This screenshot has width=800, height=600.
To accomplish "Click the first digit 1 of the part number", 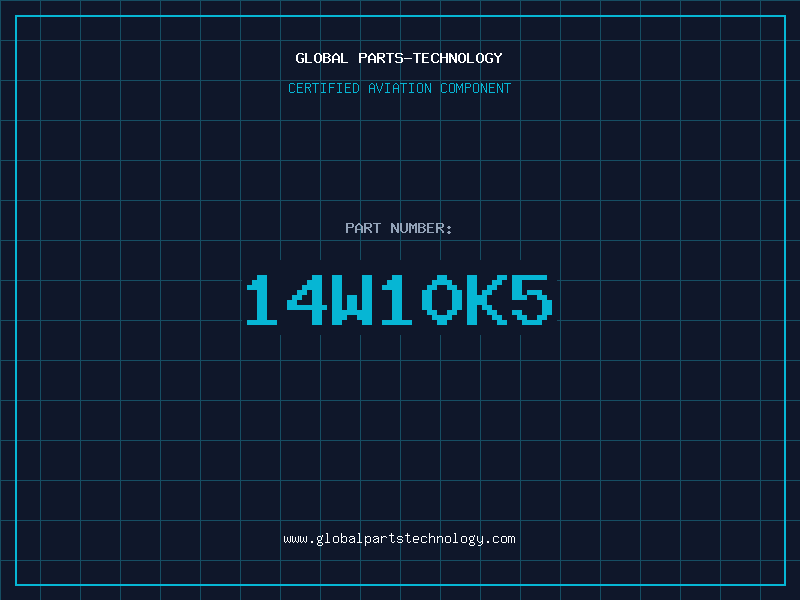I will 262,299.
